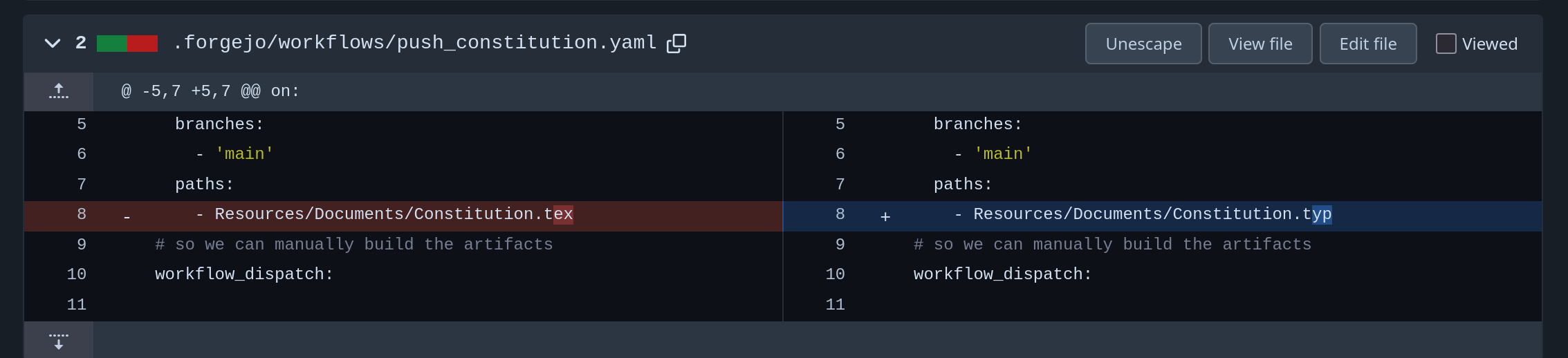Collapse the push_constitution.yaml file diff
1568x358 pixels.
pyautogui.click(x=53, y=44)
